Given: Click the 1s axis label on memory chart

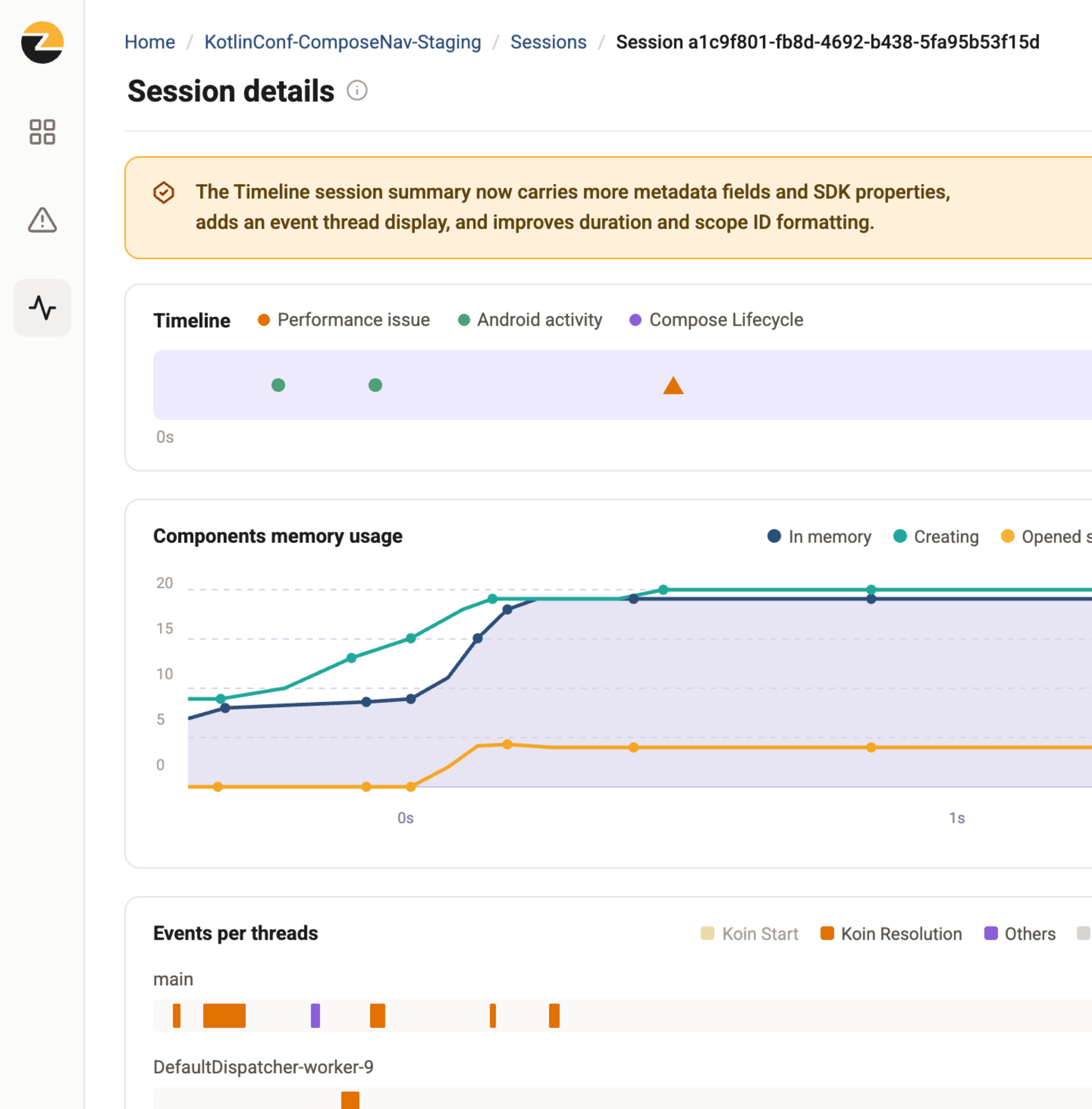Looking at the screenshot, I should [x=957, y=818].
